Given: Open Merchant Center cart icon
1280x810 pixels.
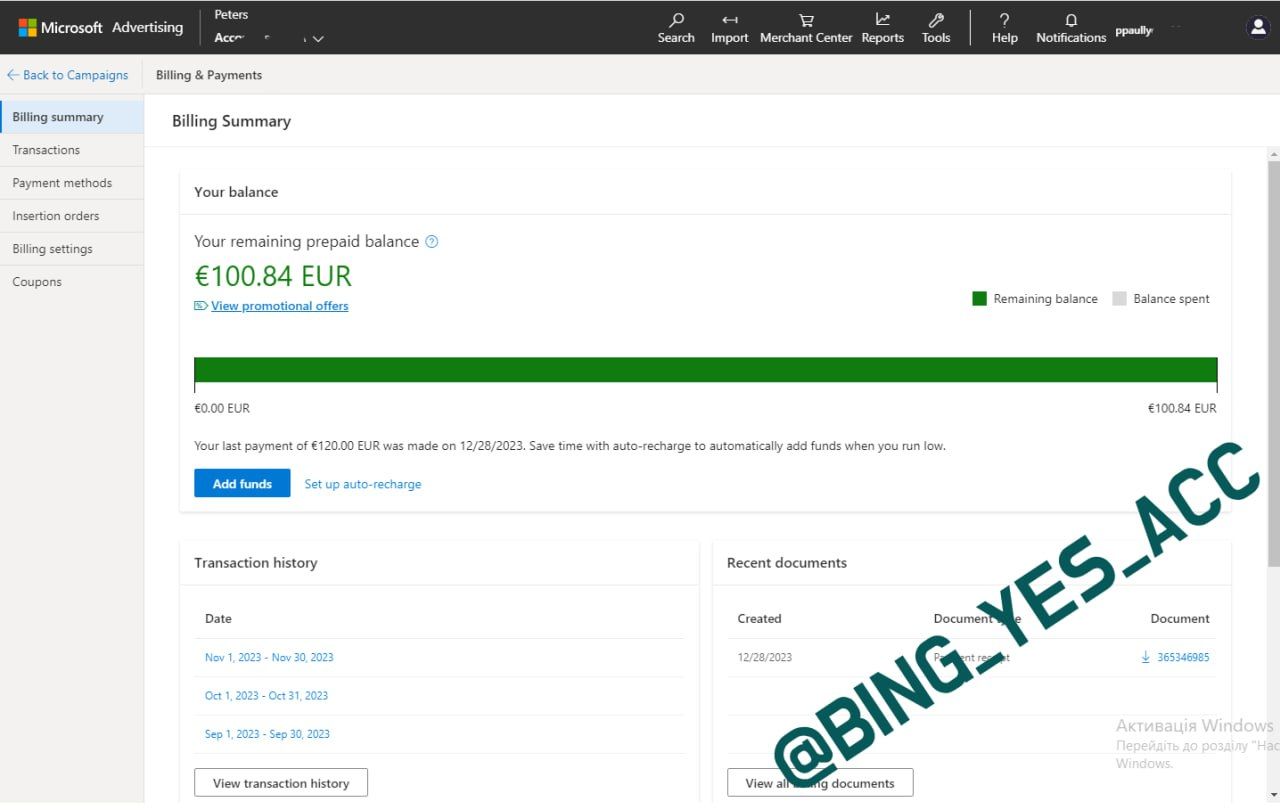Looking at the screenshot, I should point(806,20).
